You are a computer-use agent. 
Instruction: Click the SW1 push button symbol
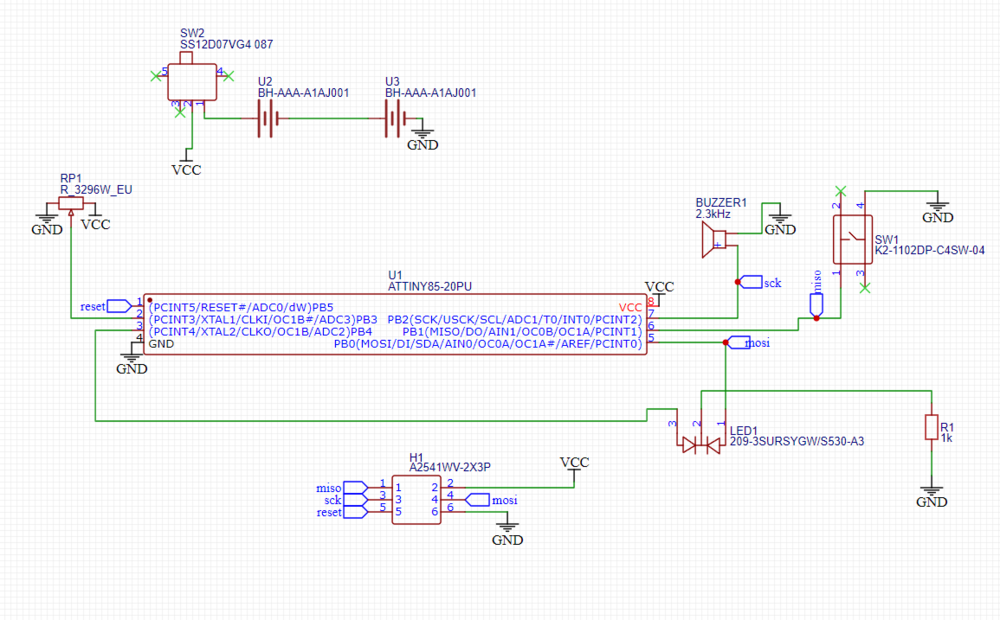tap(852, 239)
